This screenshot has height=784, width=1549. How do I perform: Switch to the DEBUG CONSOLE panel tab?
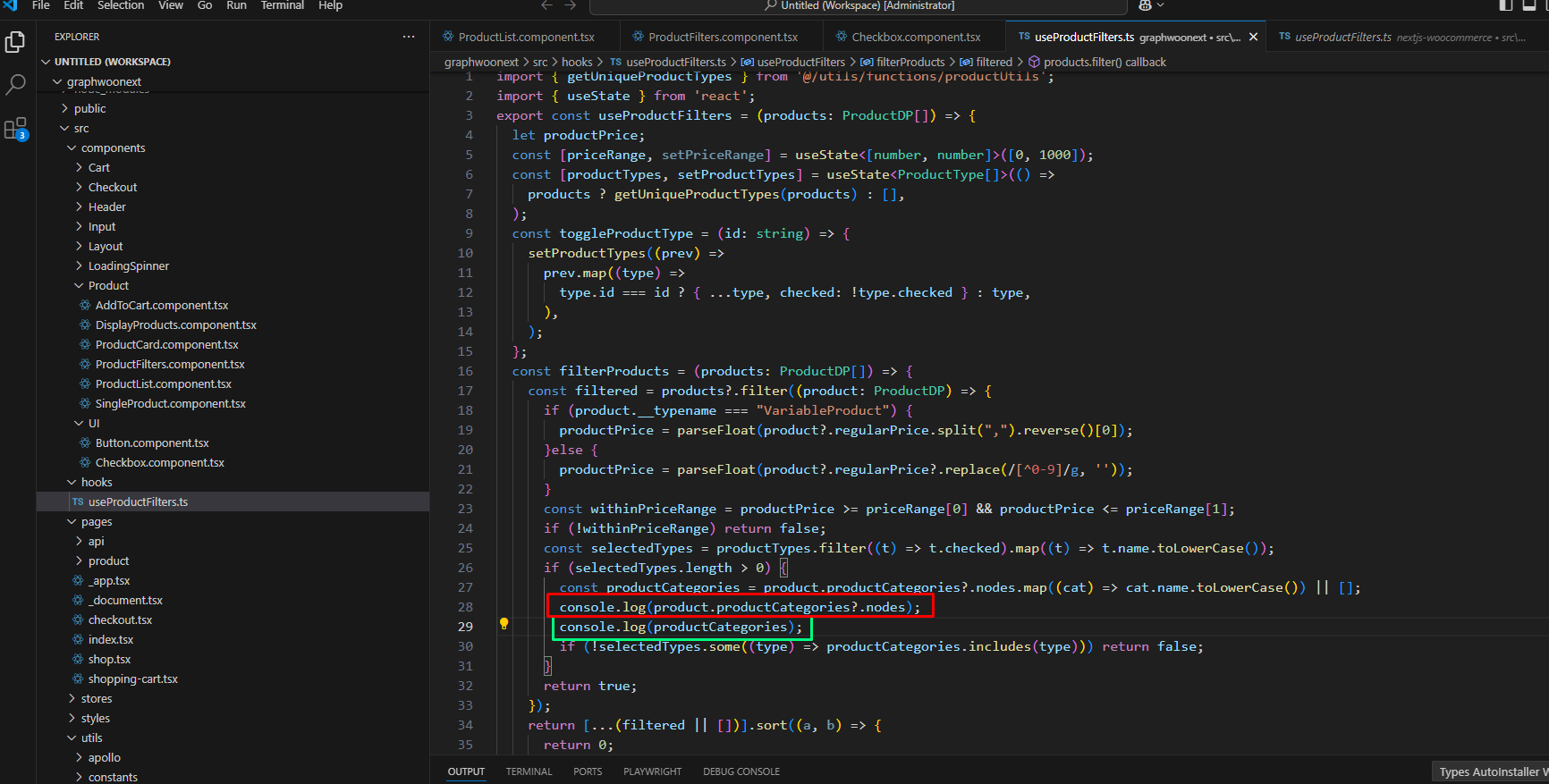741,771
